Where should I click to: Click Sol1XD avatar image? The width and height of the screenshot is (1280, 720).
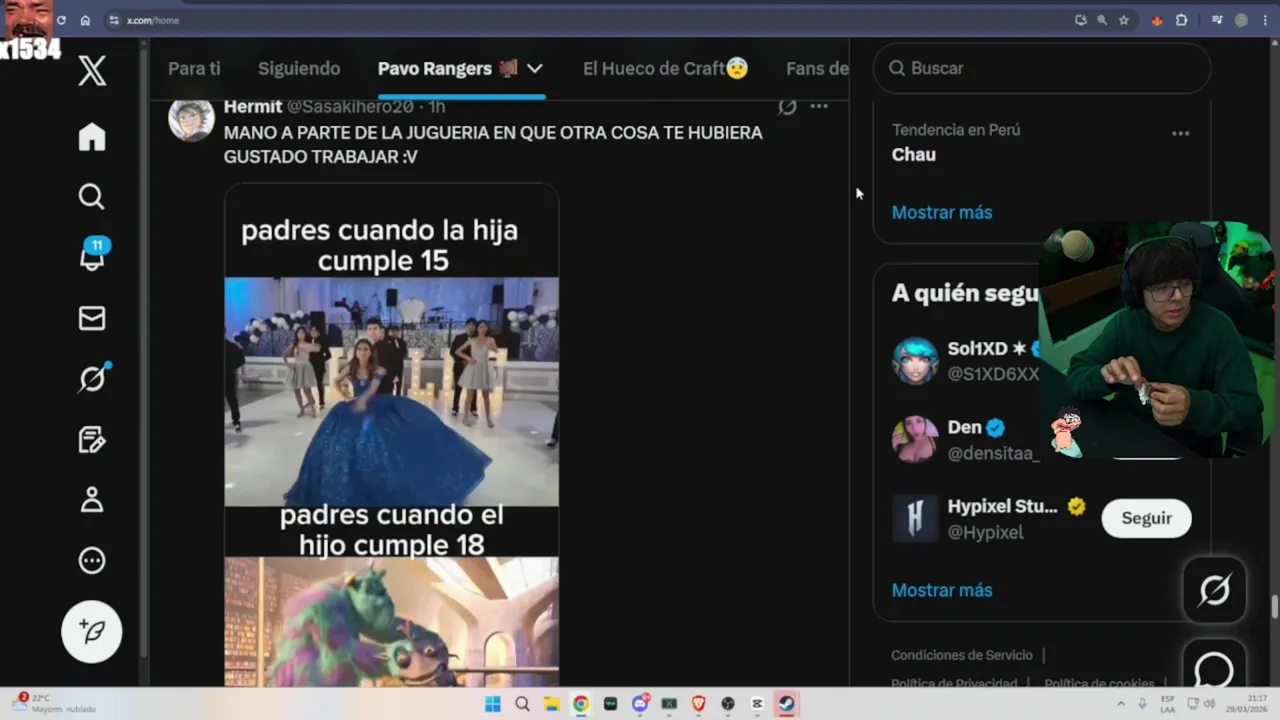(x=915, y=361)
